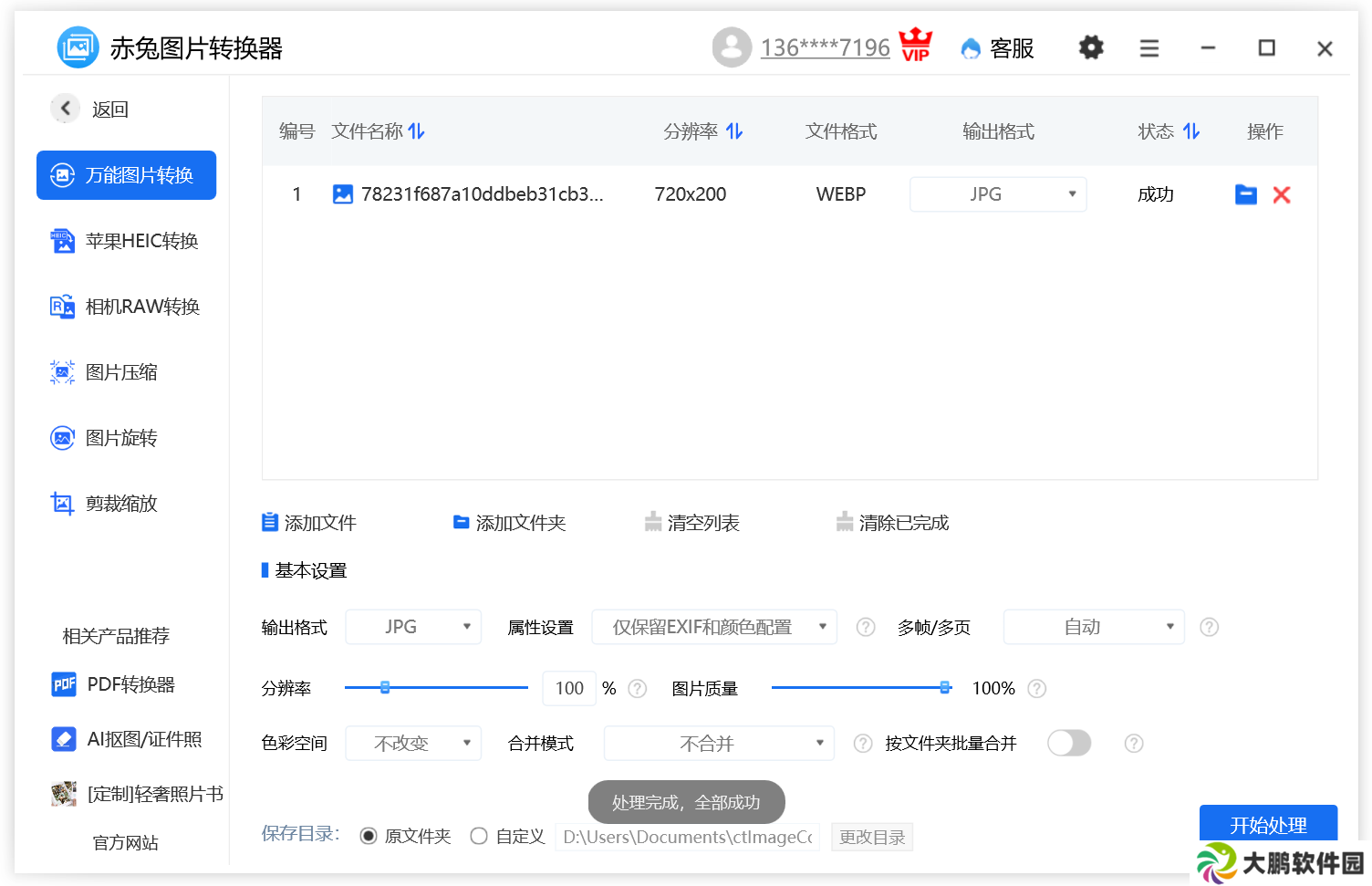Image resolution: width=1372 pixels, height=886 pixels.
Task: Click help icon beside 分辨率 percent
Action: 638,689
